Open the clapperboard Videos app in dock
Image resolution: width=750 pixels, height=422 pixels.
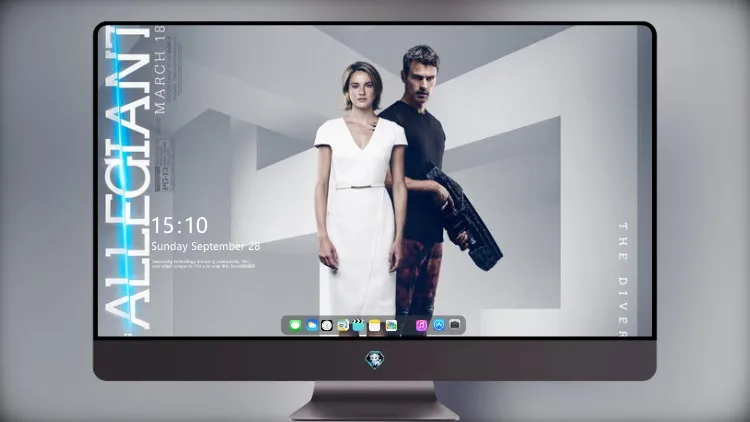point(358,325)
